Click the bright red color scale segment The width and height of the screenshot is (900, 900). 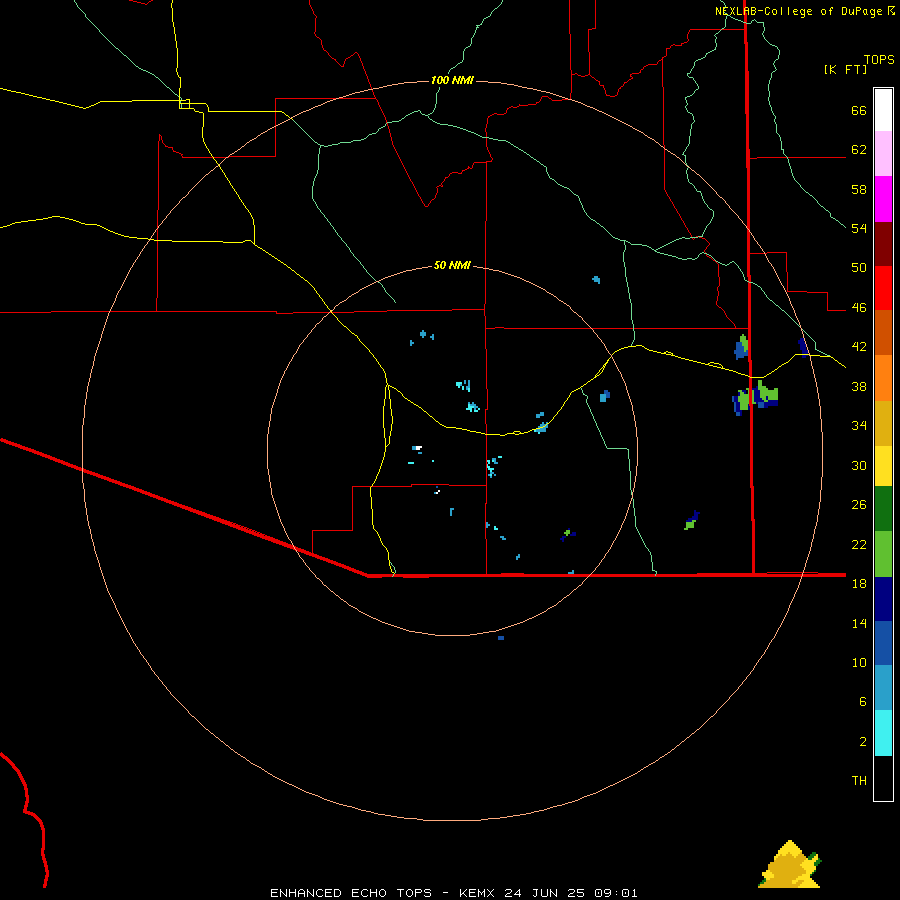point(883,288)
